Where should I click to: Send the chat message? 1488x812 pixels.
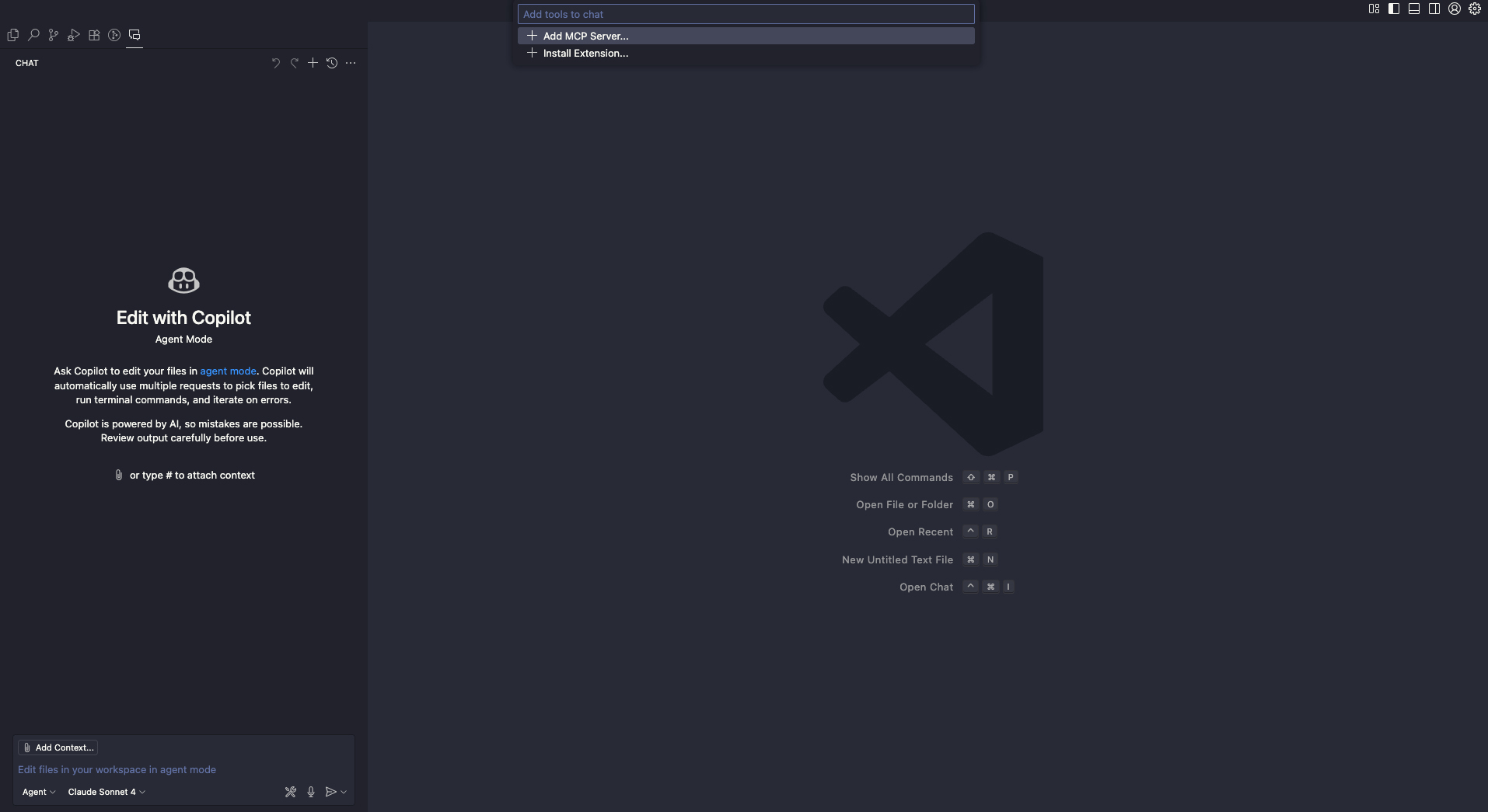click(331, 792)
